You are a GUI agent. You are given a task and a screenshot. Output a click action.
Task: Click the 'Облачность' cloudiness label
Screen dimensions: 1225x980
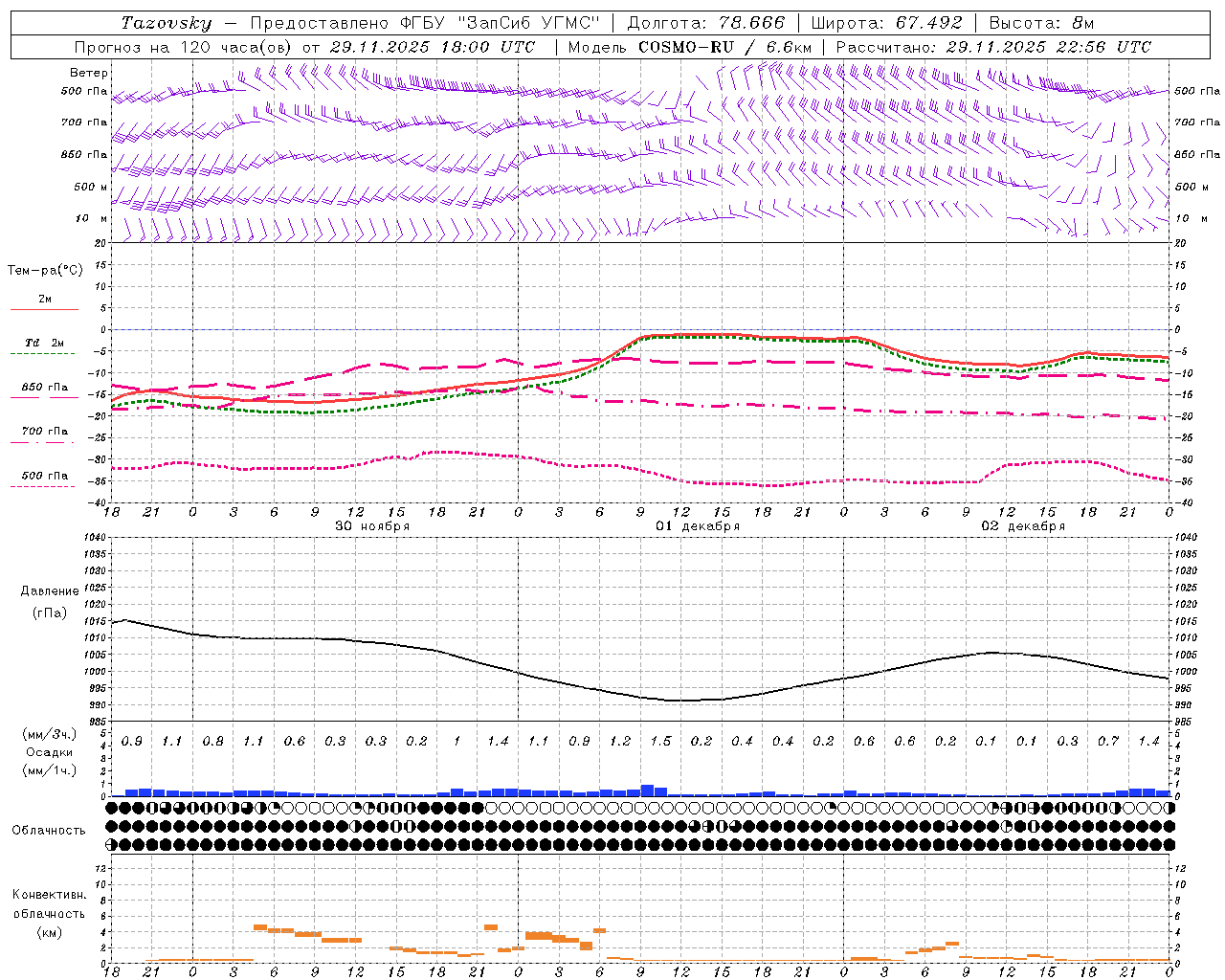pos(49,831)
